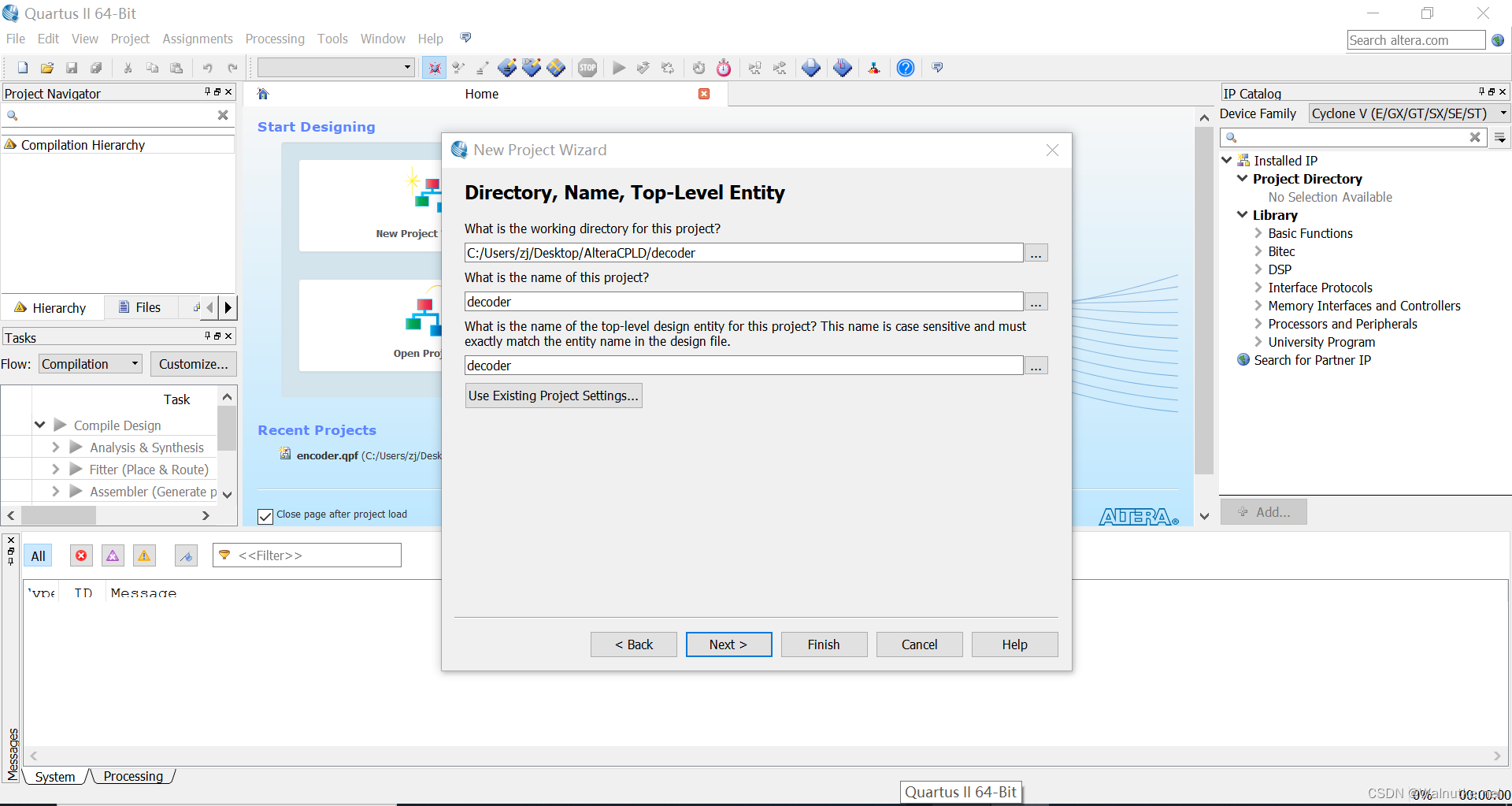
Task: Show only error messages with red X filter
Action: [x=81, y=555]
